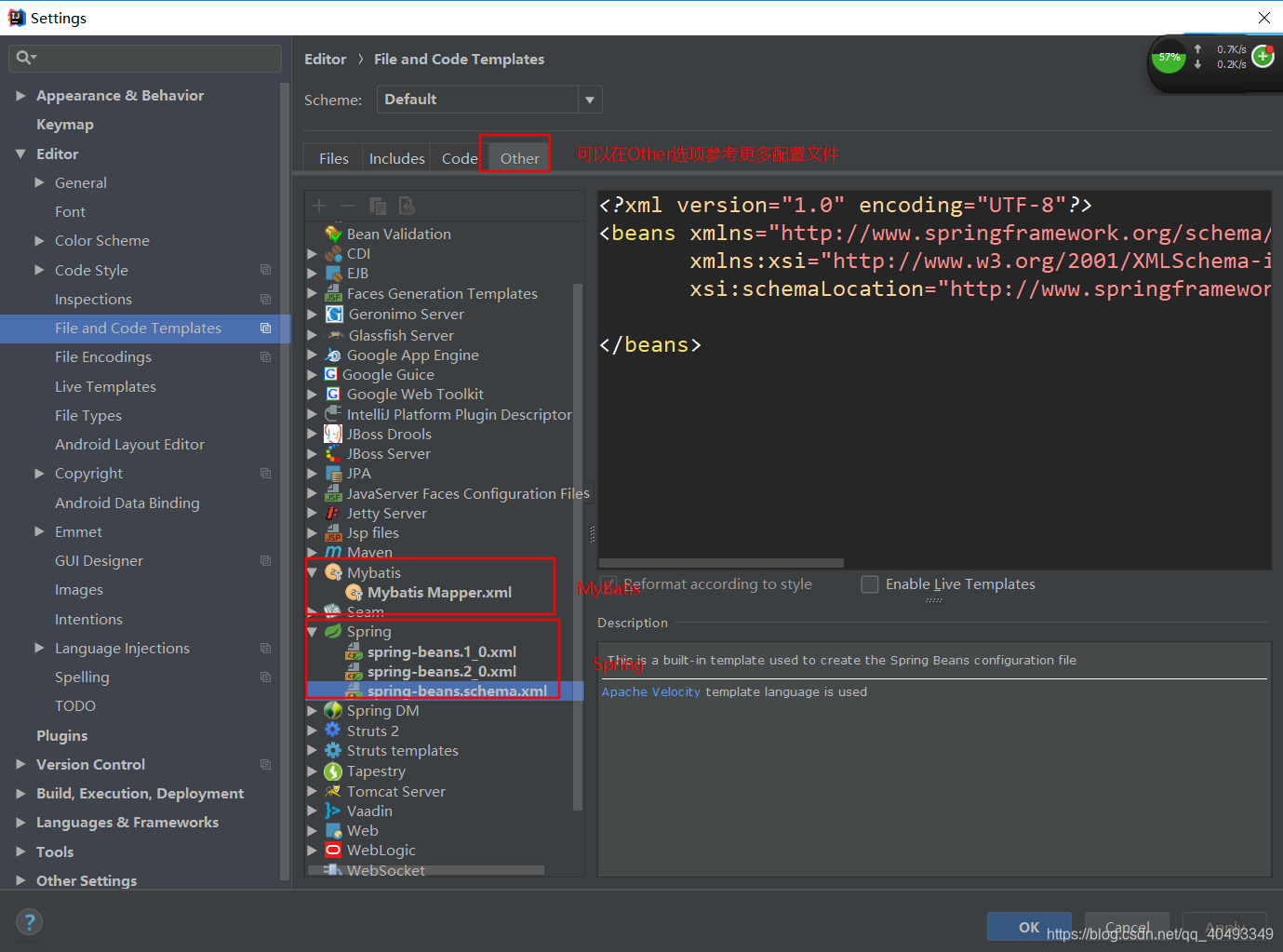This screenshot has width=1283, height=952.
Task: Click the Jetty Server icon
Action: click(333, 513)
